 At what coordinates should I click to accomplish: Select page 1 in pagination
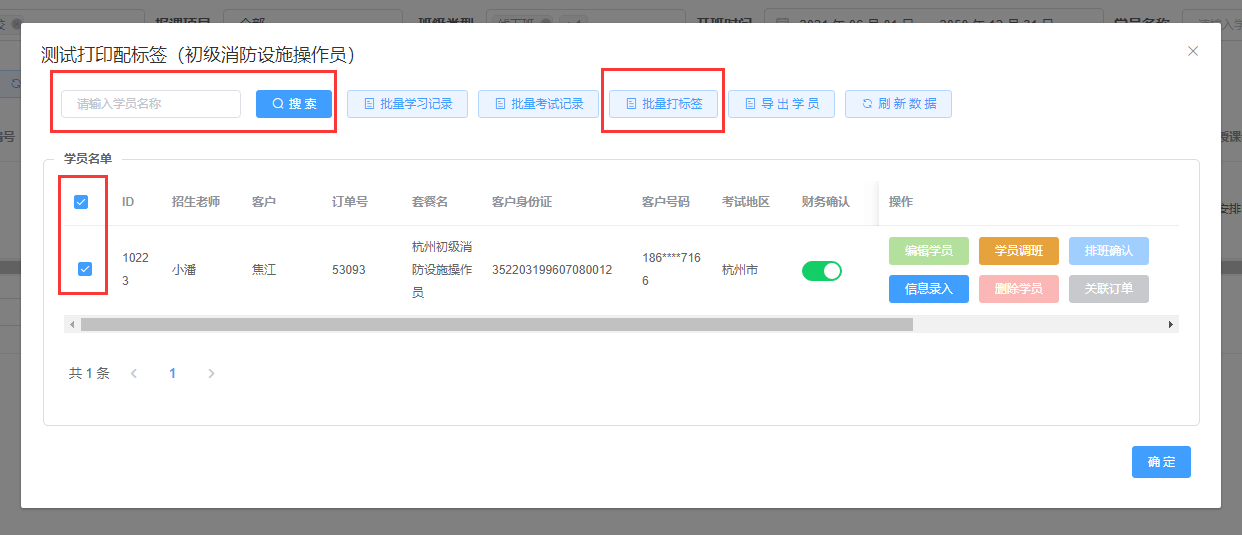pyautogui.click(x=173, y=374)
